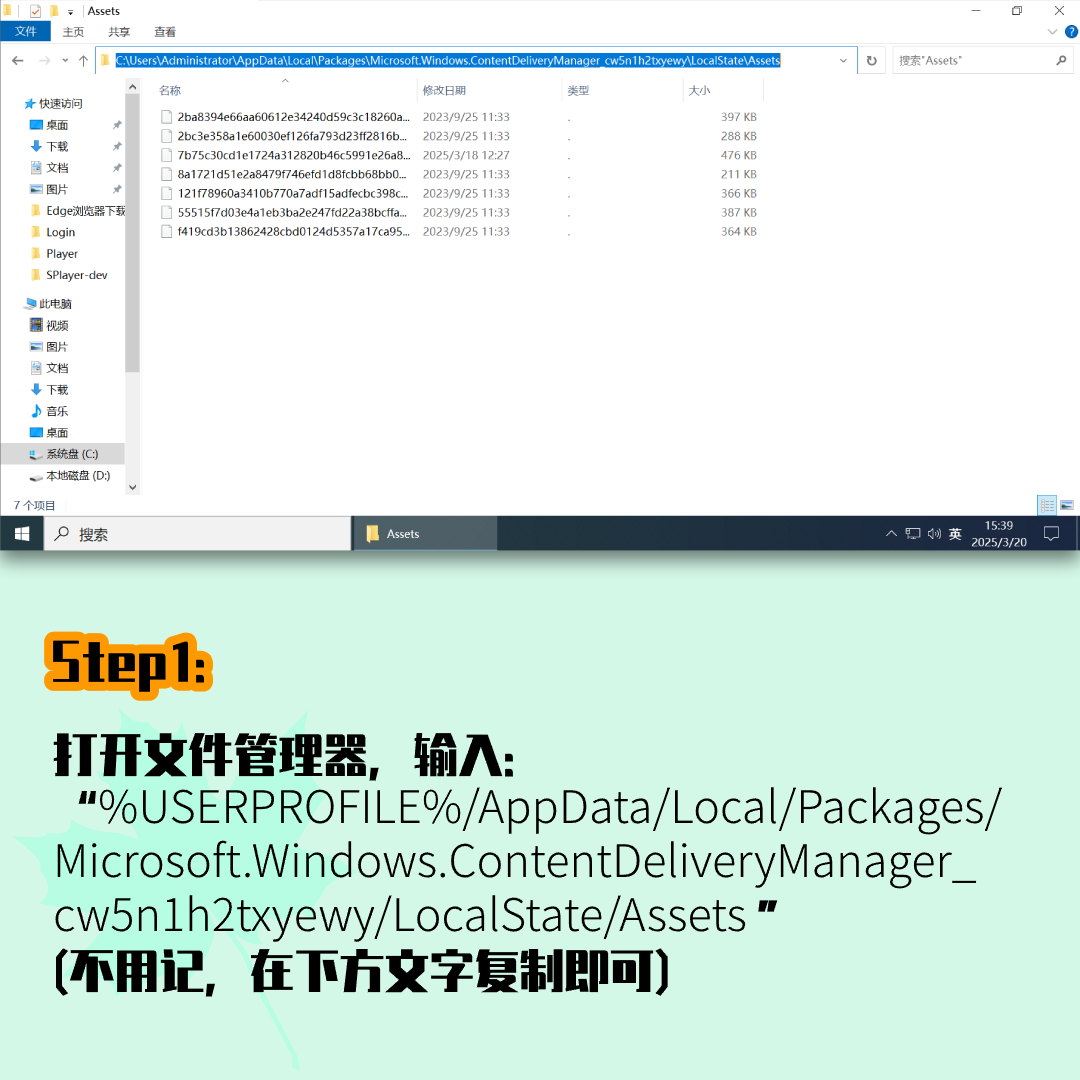Select the file starting with 7b75c30cd1e1724a
The image size is (1080, 1080).
coord(293,155)
